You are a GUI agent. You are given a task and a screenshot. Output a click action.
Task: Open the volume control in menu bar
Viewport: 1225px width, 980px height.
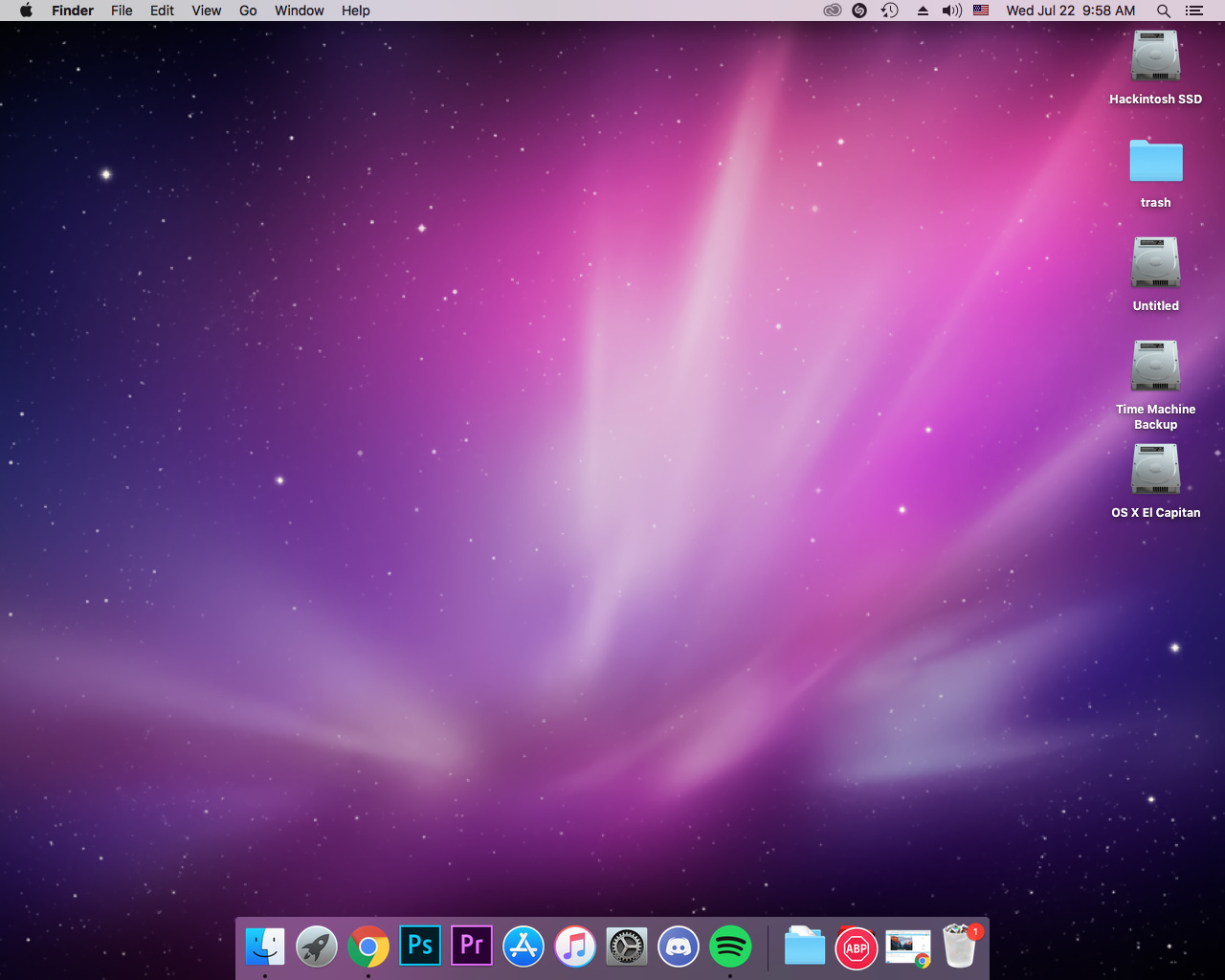pos(951,11)
